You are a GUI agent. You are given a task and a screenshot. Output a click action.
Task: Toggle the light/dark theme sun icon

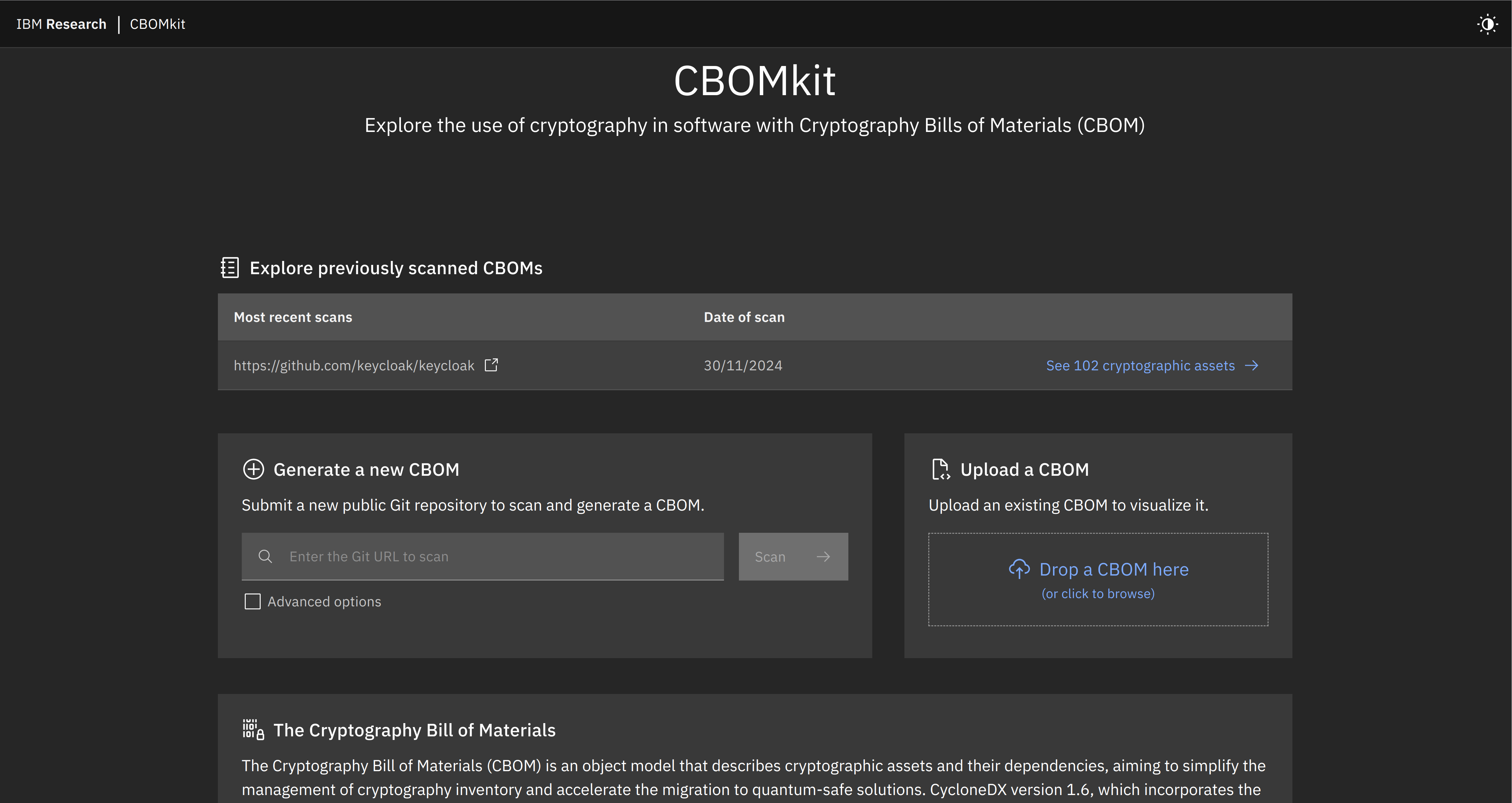point(1487,24)
